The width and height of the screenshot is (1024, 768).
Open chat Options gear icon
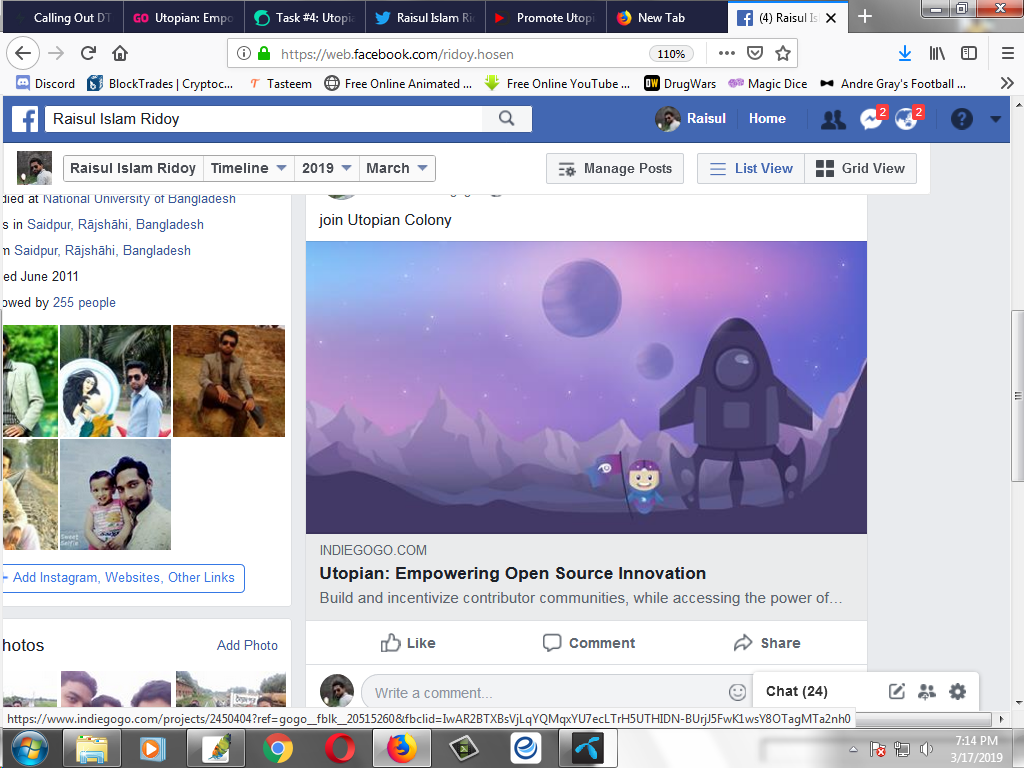coord(957,692)
